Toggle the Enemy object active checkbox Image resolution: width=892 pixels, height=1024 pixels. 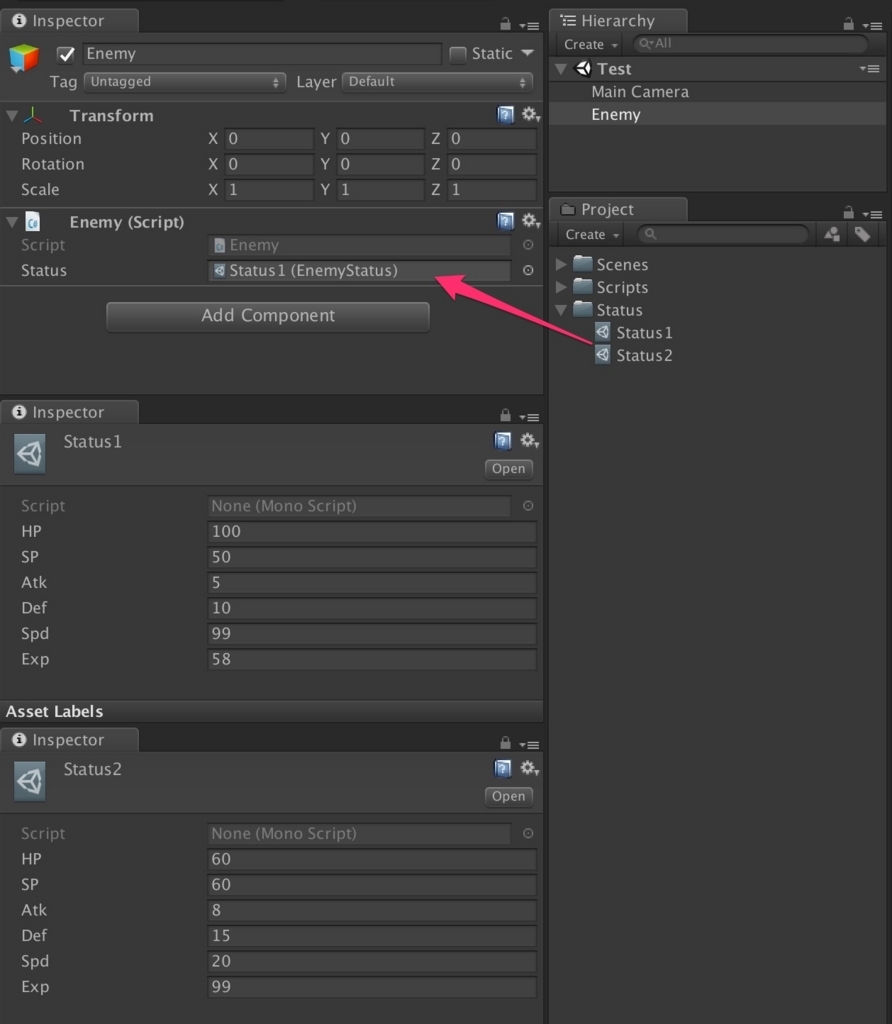(66, 54)
